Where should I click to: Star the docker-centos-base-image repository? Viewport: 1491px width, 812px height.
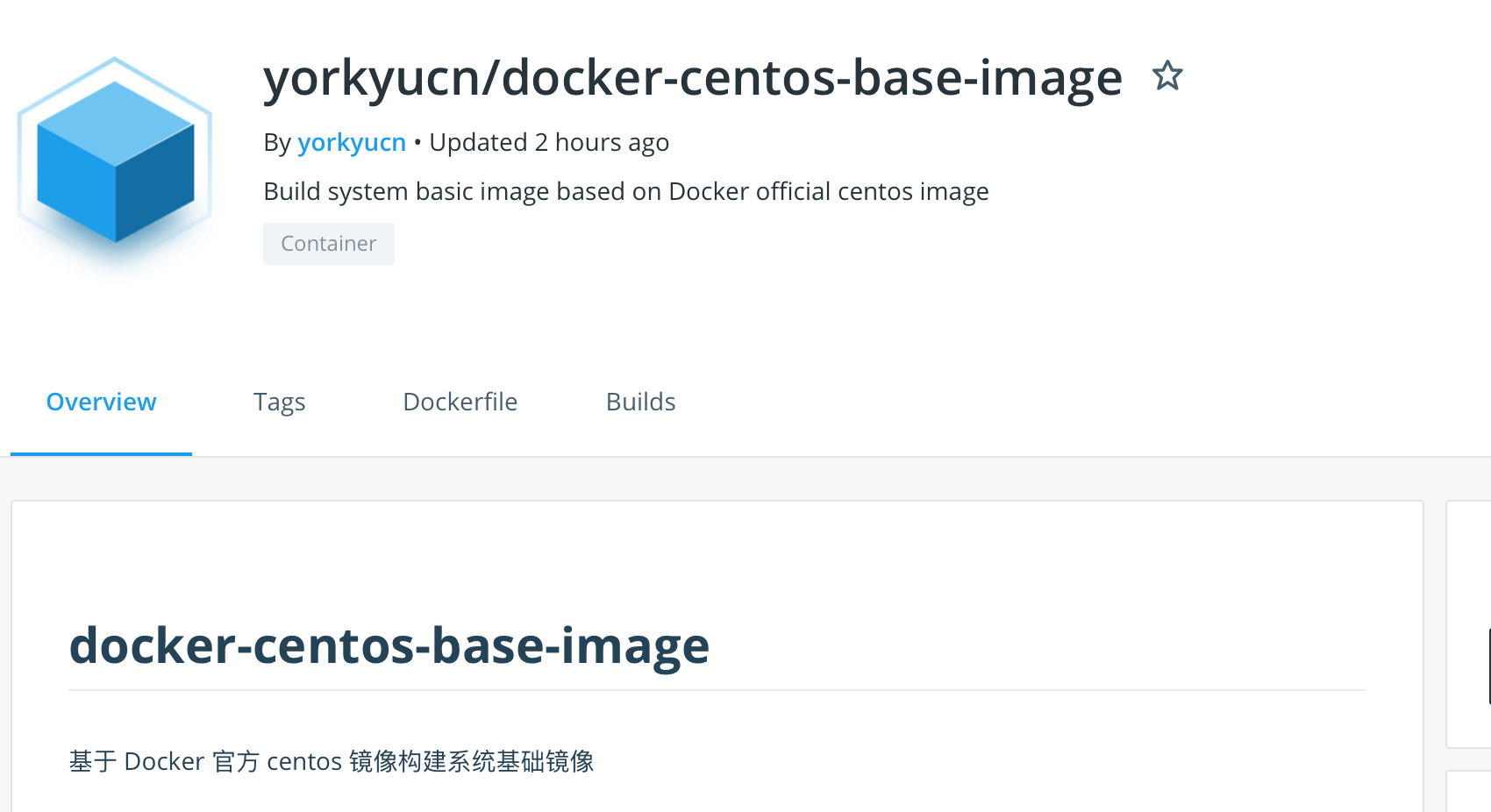(1167, 76)
